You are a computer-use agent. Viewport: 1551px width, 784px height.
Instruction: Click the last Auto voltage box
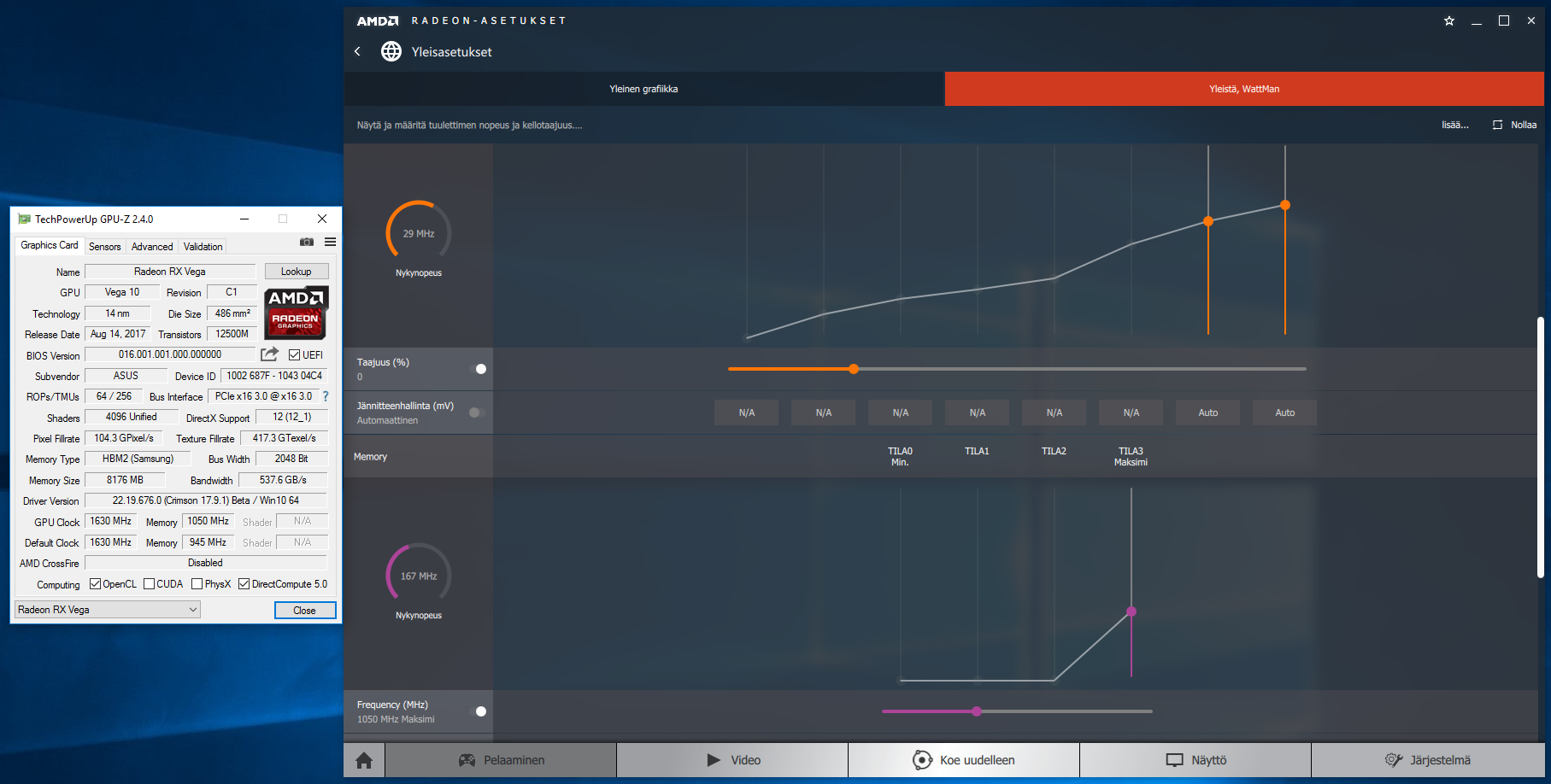coord(1285,412)
